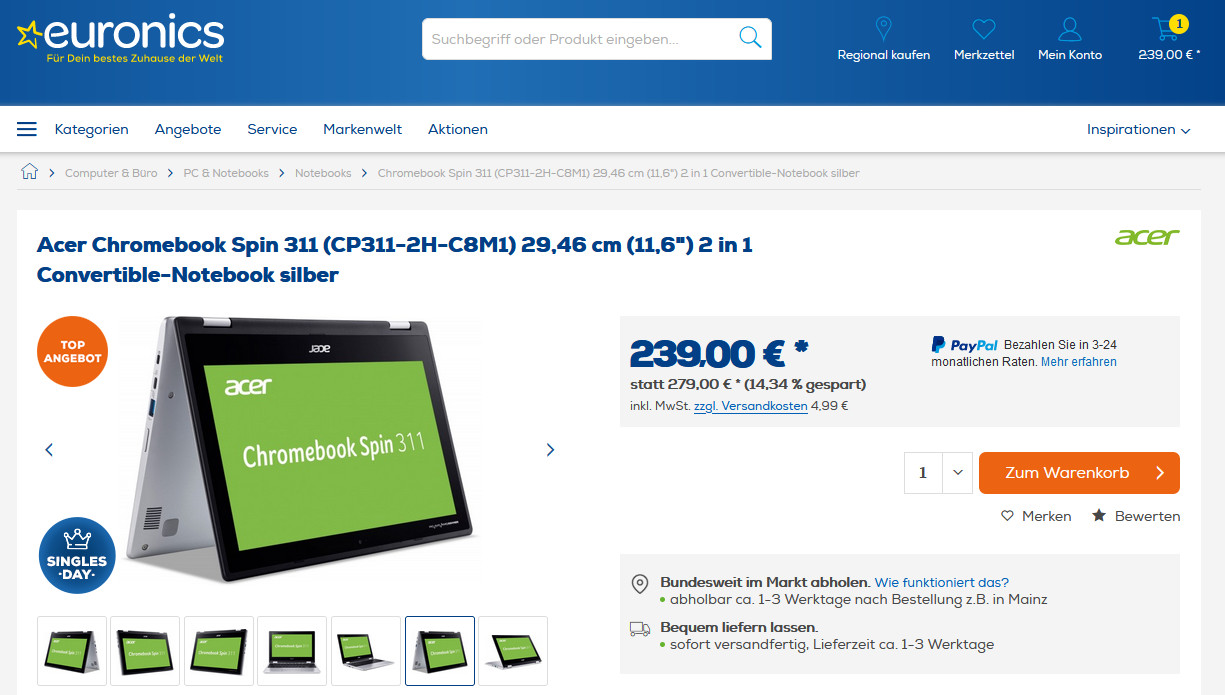Show next product image arrow
The height and width of the screenshot is (695, 1225).
tap(550, 450)
